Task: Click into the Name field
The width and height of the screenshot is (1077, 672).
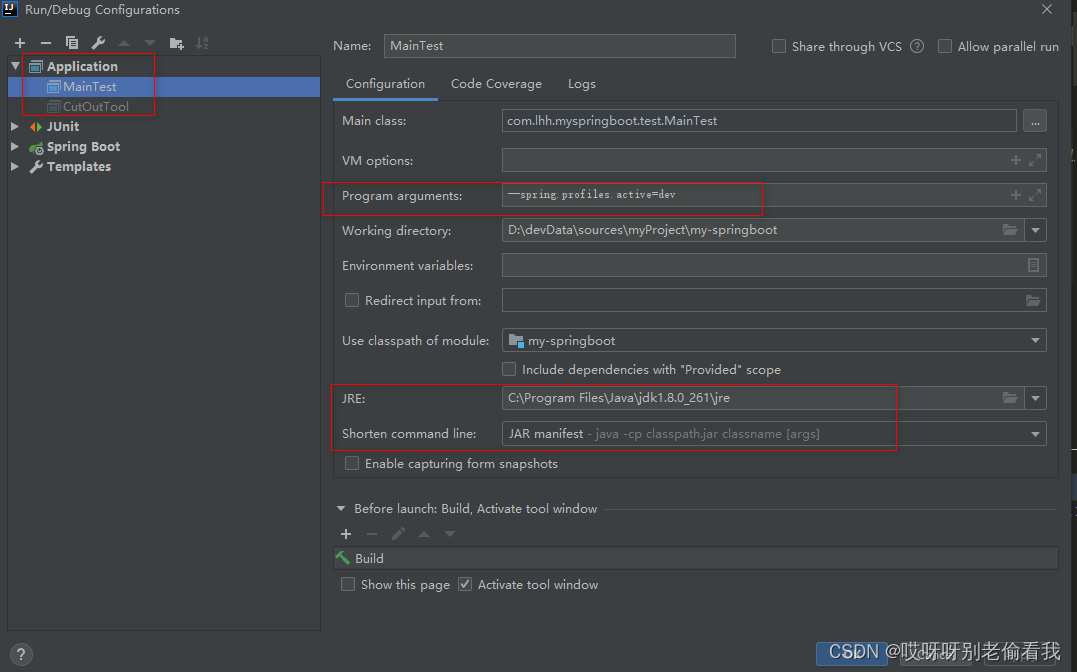Action: click(560, 46)
